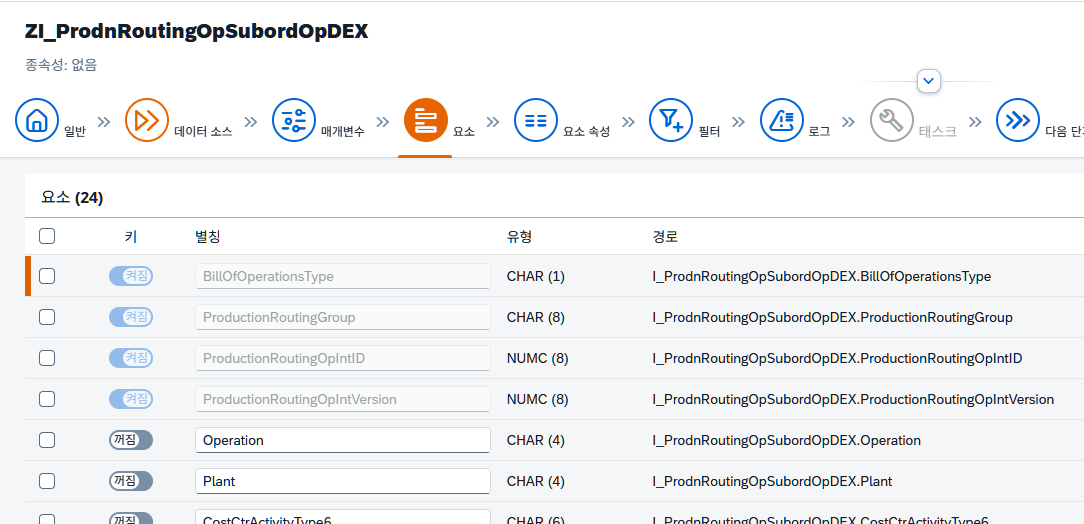Click the 요소 (24) table title
The image size is (1084, 524).
[x=72, y=198]
